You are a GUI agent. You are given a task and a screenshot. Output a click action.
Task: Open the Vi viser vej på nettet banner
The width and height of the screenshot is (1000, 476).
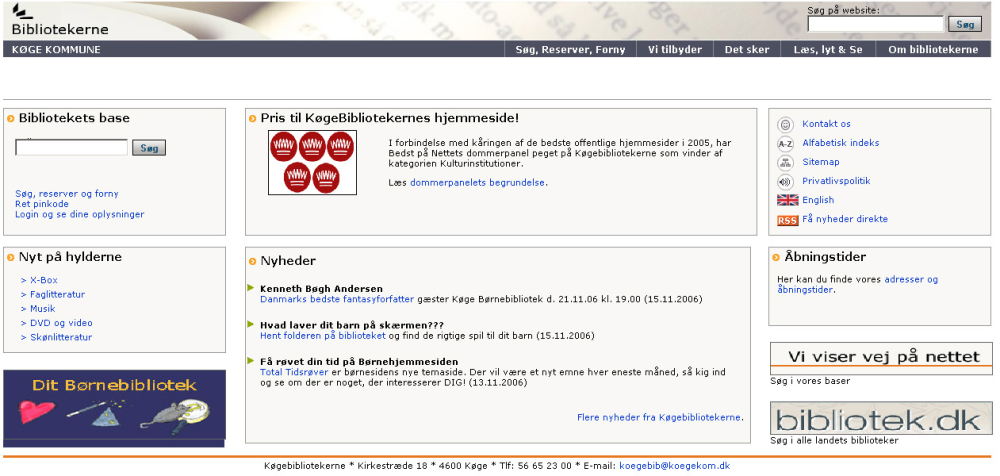point(881,358)
